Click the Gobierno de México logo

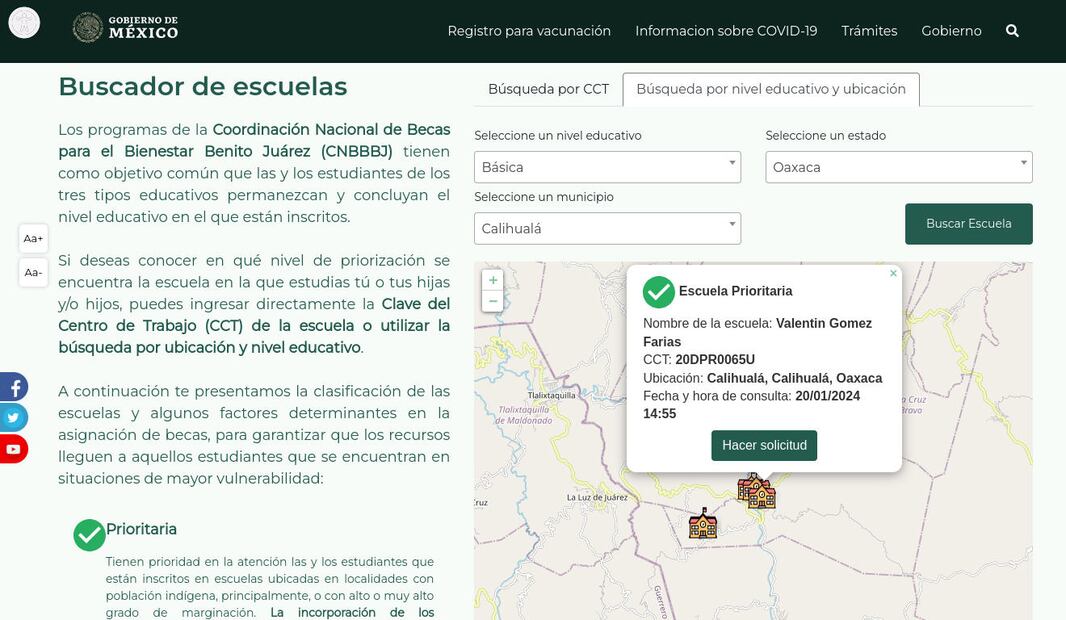(126, 27)
